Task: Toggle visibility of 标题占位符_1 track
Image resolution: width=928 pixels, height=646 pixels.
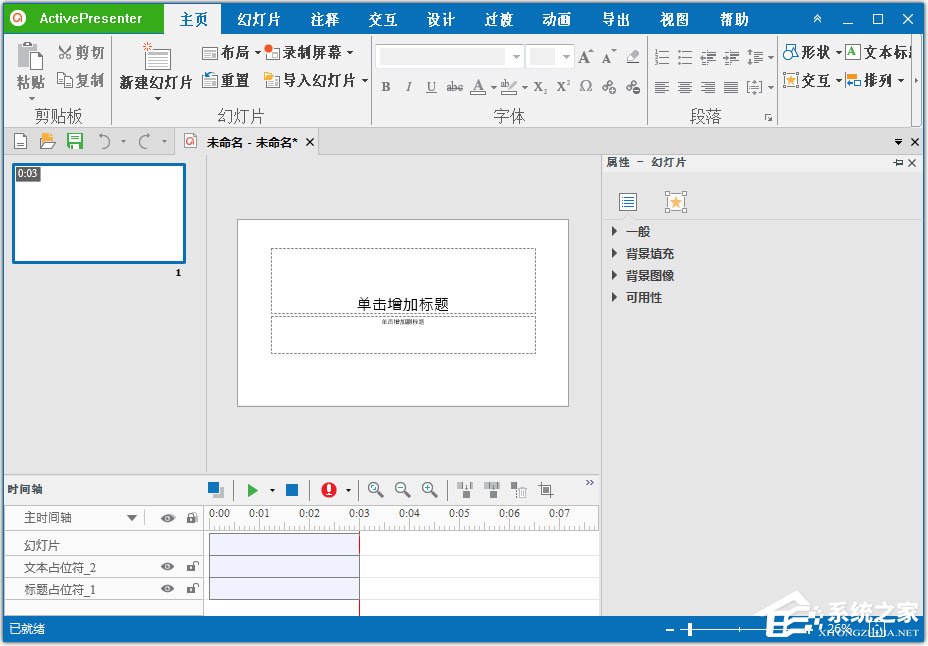Action: 167,589
